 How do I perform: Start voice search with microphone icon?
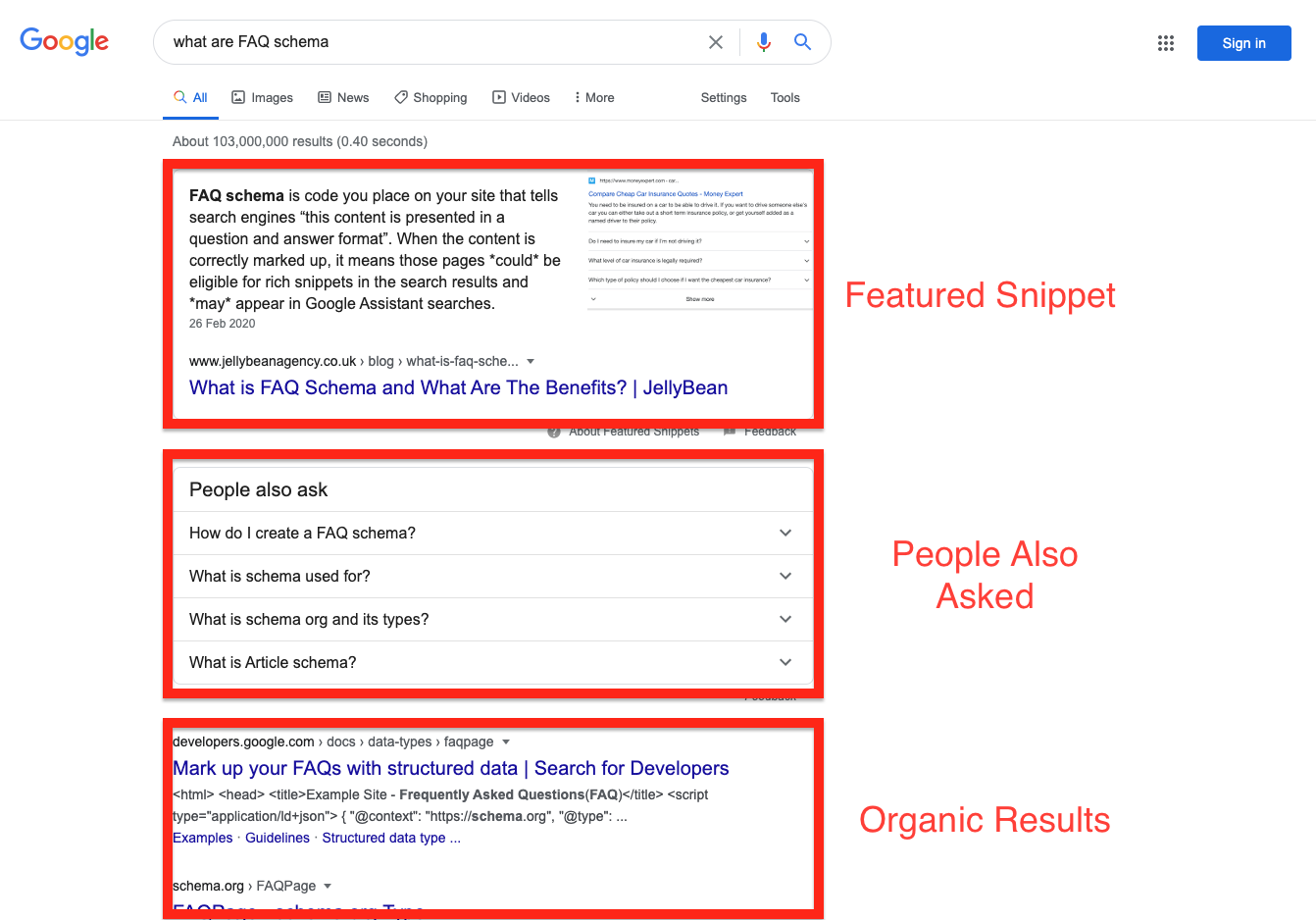[764, 42]
